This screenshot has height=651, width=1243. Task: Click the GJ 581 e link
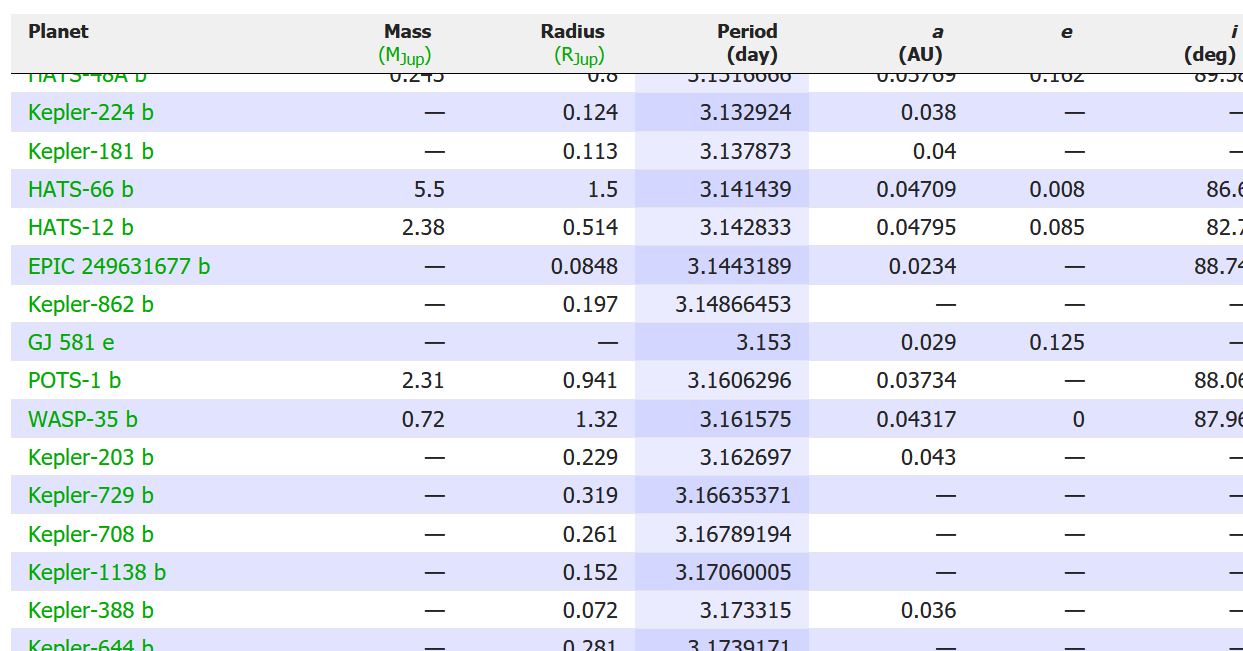point(71,343)
